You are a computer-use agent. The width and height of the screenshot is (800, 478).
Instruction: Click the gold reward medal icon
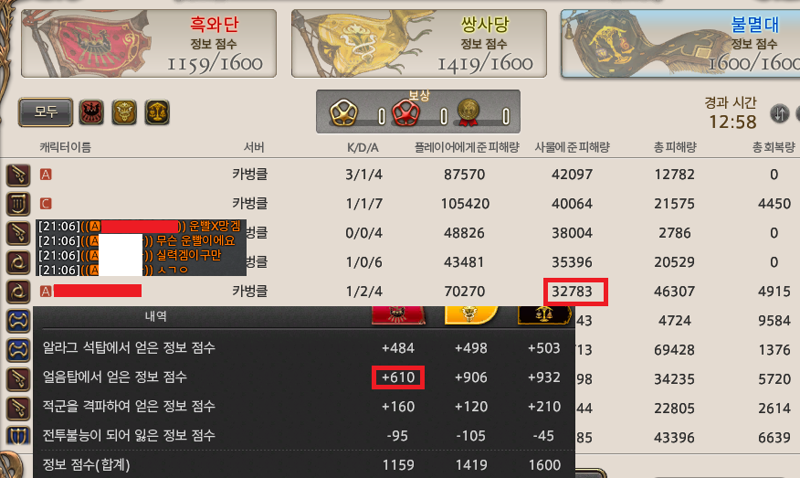468,112
